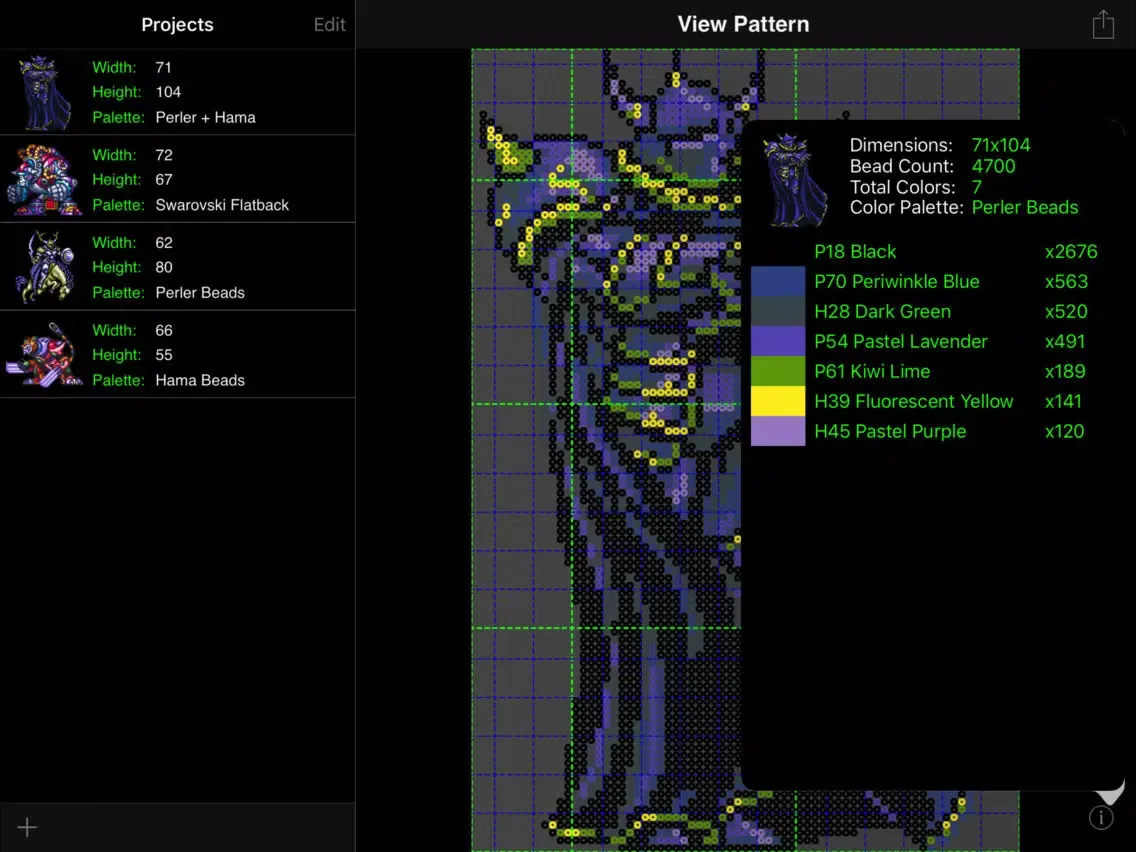Tap the share icon in top bar
1136x852 pixels.
click(x=1103, y=24)
